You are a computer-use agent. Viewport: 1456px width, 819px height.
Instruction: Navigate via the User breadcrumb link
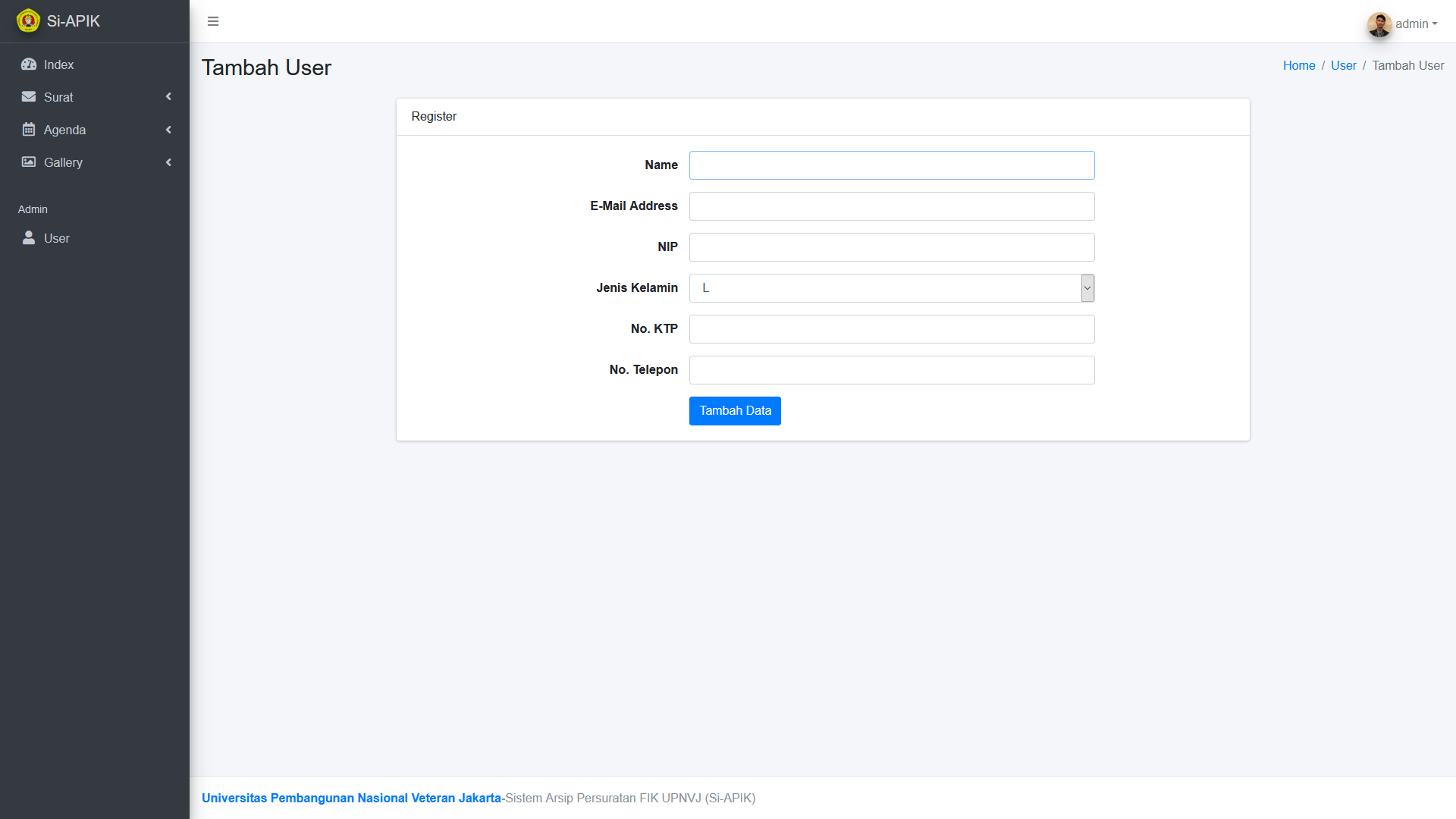point(1343,65)
